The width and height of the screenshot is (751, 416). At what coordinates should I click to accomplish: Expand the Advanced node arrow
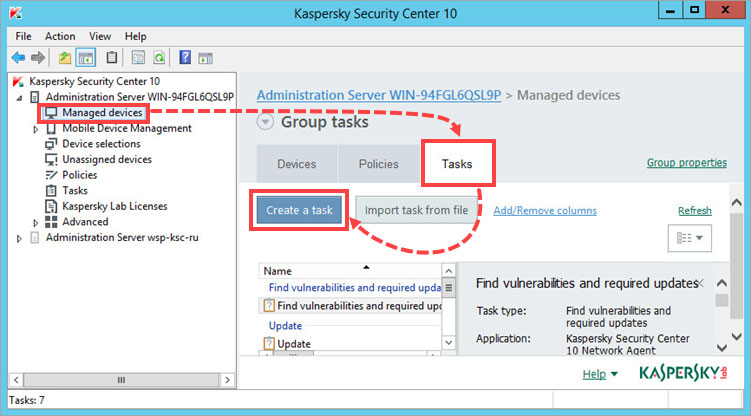click(35, 223)
